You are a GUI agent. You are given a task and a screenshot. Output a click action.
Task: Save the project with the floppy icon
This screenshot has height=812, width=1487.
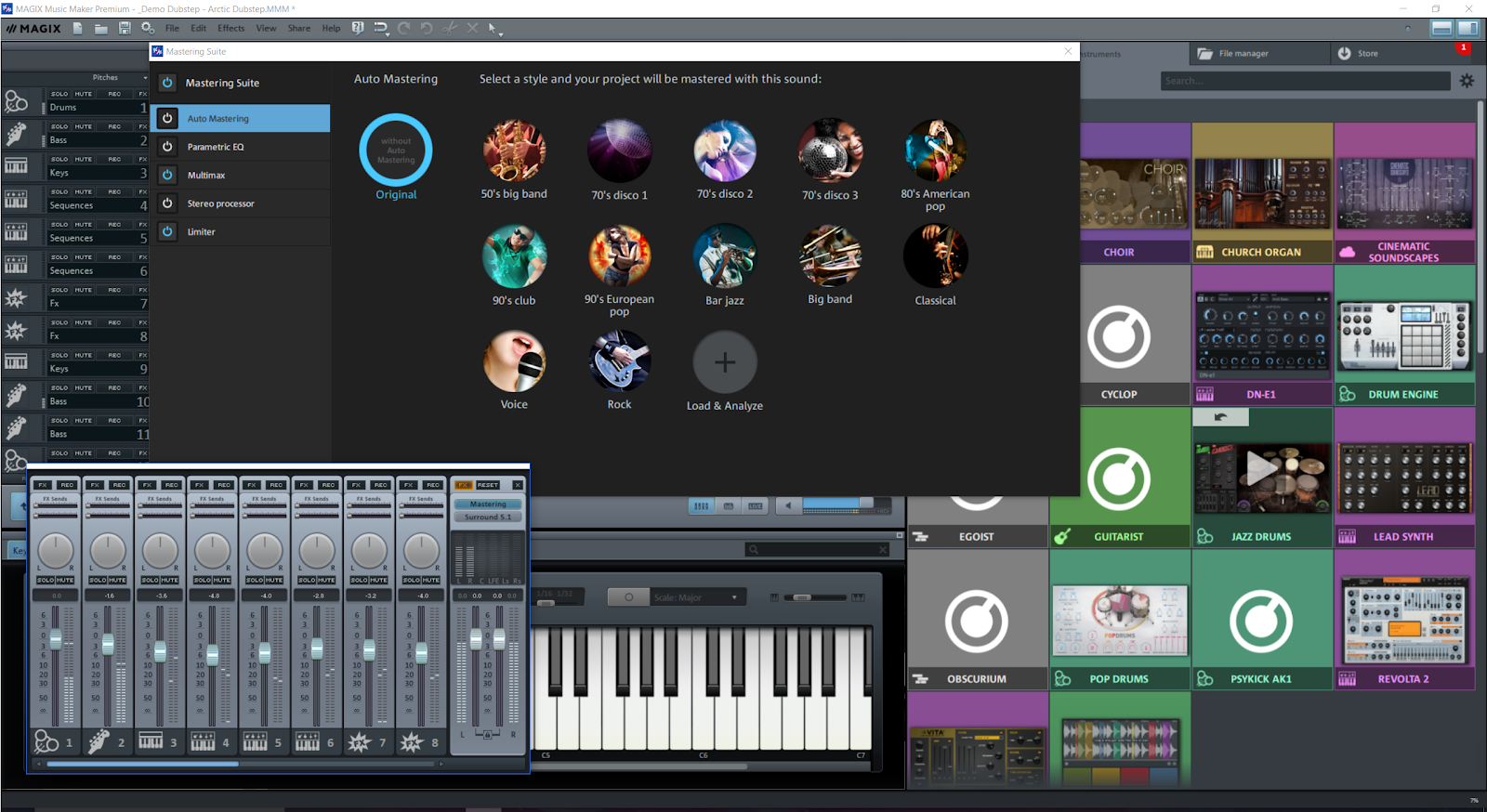coord(125,29)
